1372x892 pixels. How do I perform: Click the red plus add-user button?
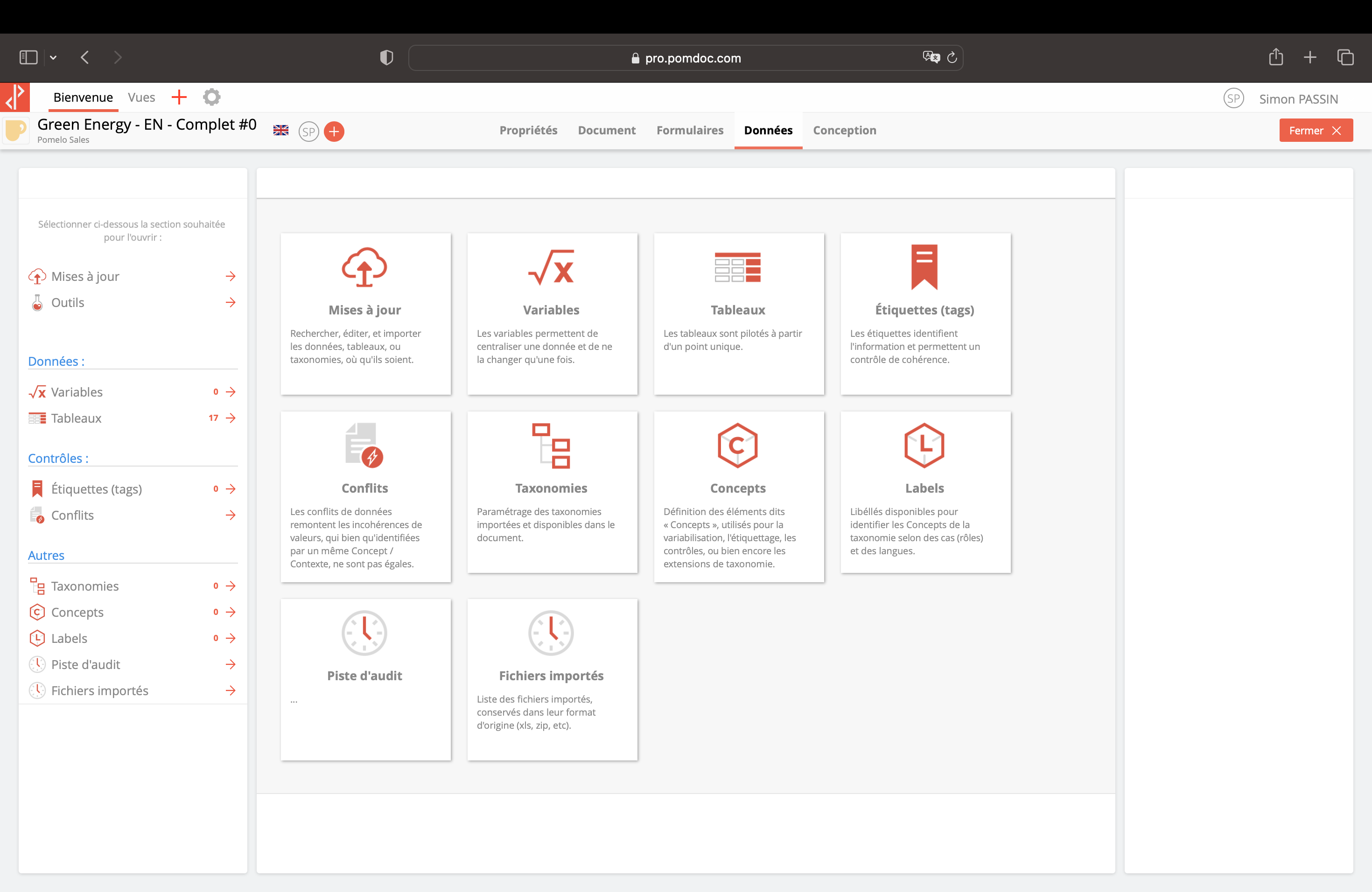pos(334,132)
